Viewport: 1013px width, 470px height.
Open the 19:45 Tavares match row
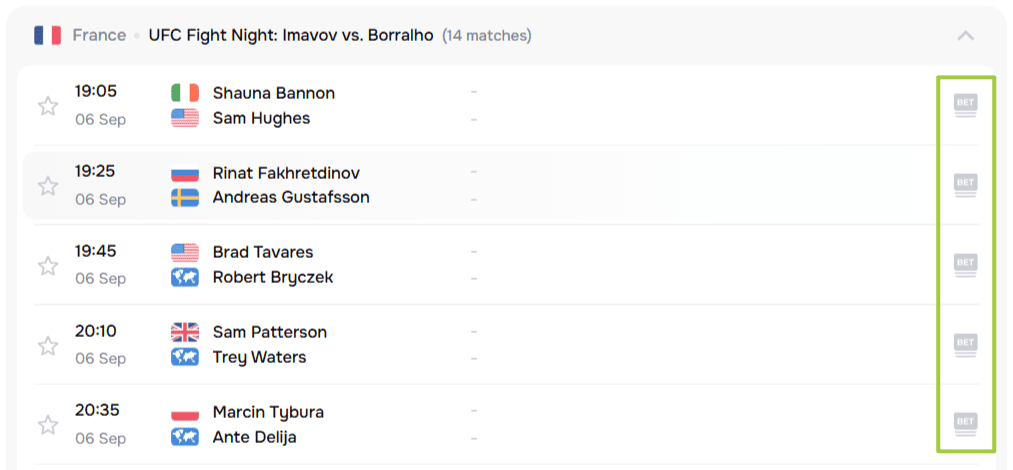[600, 265]
